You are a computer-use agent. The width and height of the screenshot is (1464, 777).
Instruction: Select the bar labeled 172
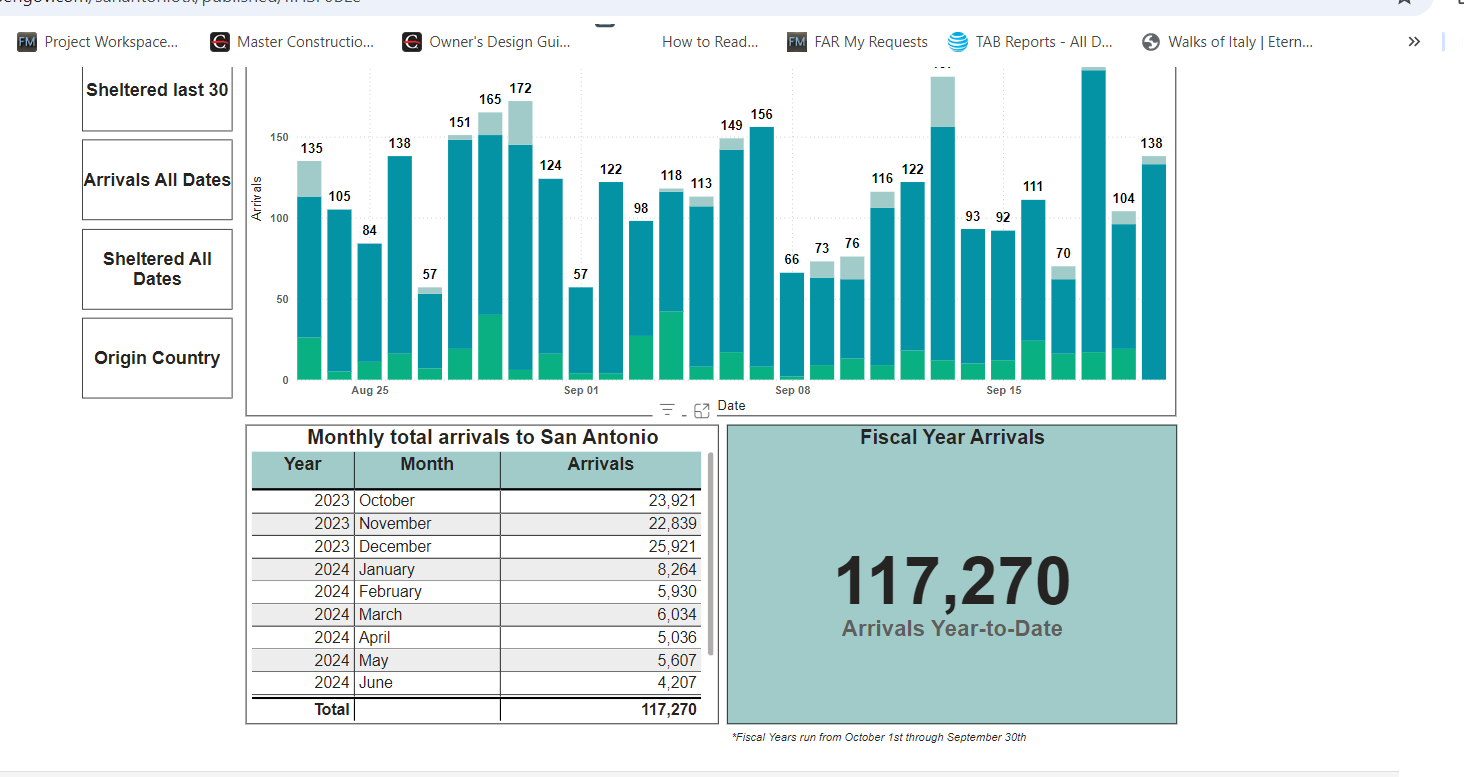pos(520,240)
